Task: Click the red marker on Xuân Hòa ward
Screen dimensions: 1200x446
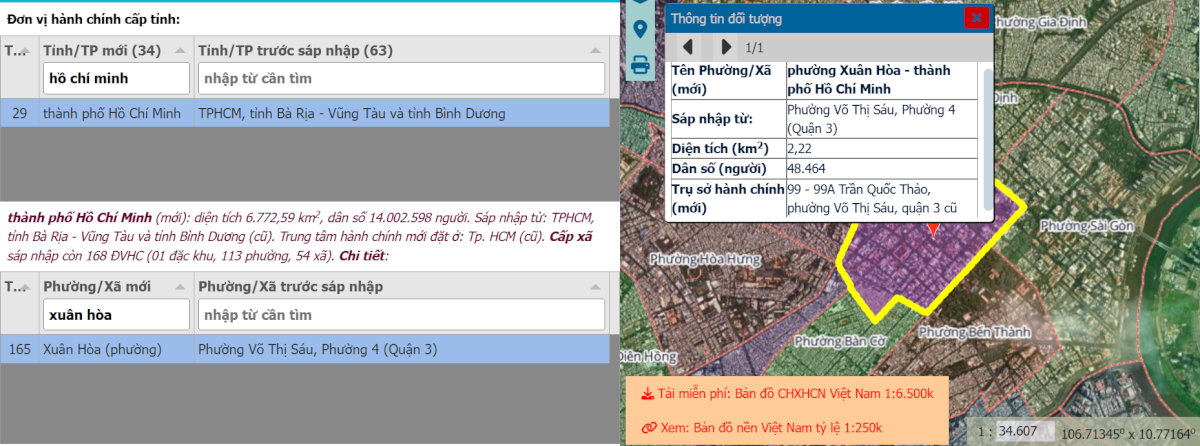Action: click(933, 230)
